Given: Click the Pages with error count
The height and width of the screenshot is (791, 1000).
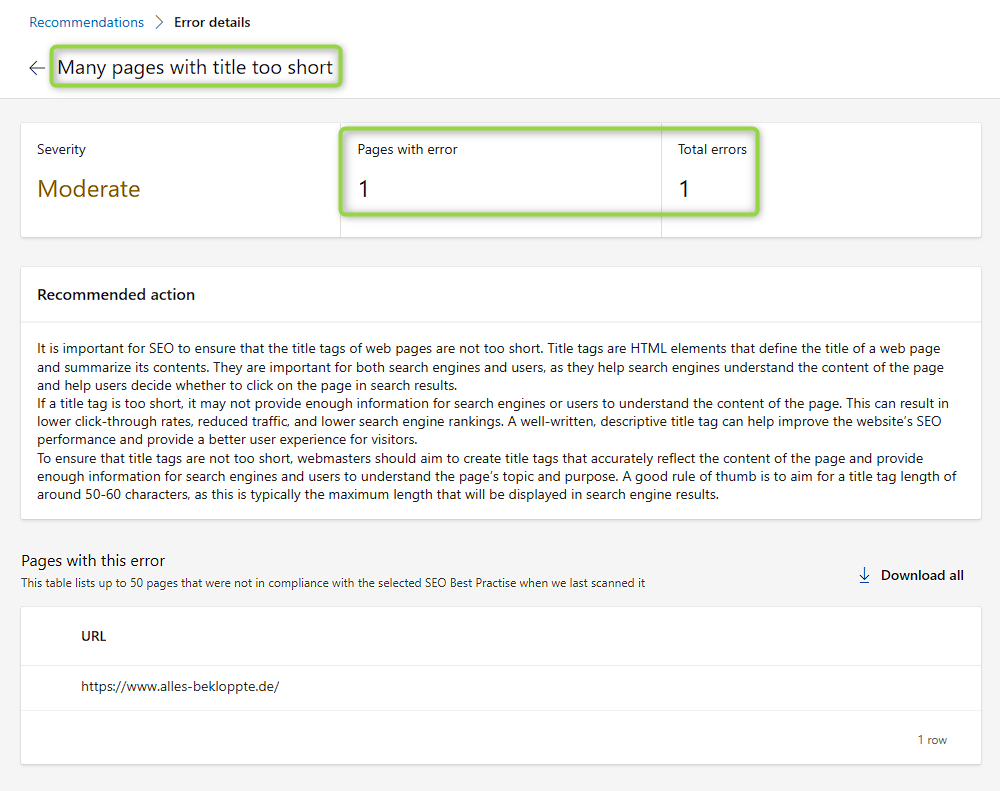Looking at the screenshot, I should (x=364, y=189).
